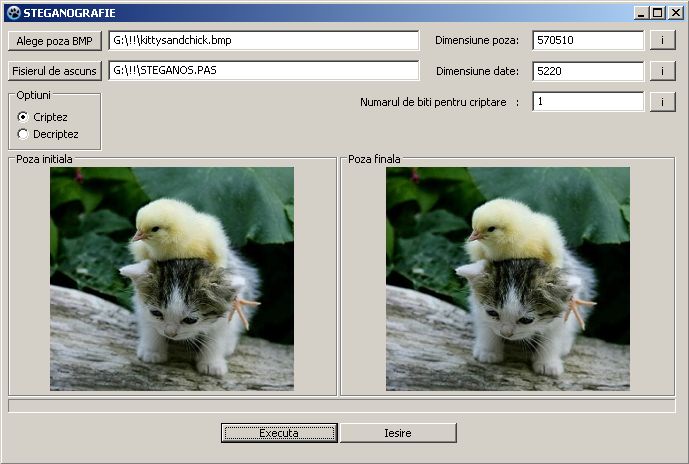The image size is (689, 464).
Task: Click the Dimensiune poza: label
Action: pos(477,40)
